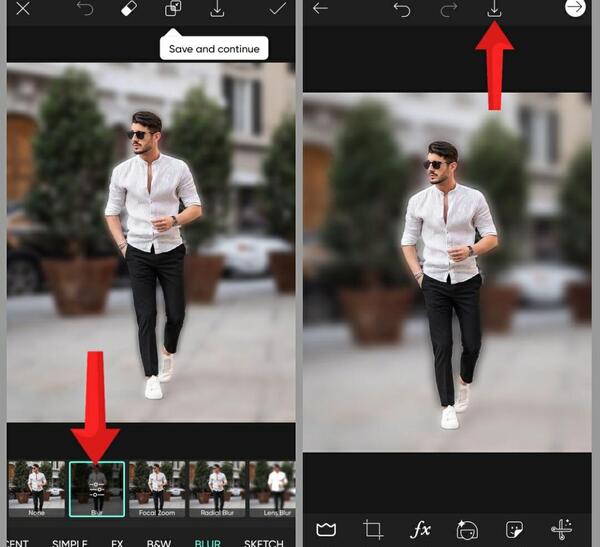The image size is (600, 547).
Task: Switch to the SIMPLE effects tab
Action: click(x=70, y=543)
